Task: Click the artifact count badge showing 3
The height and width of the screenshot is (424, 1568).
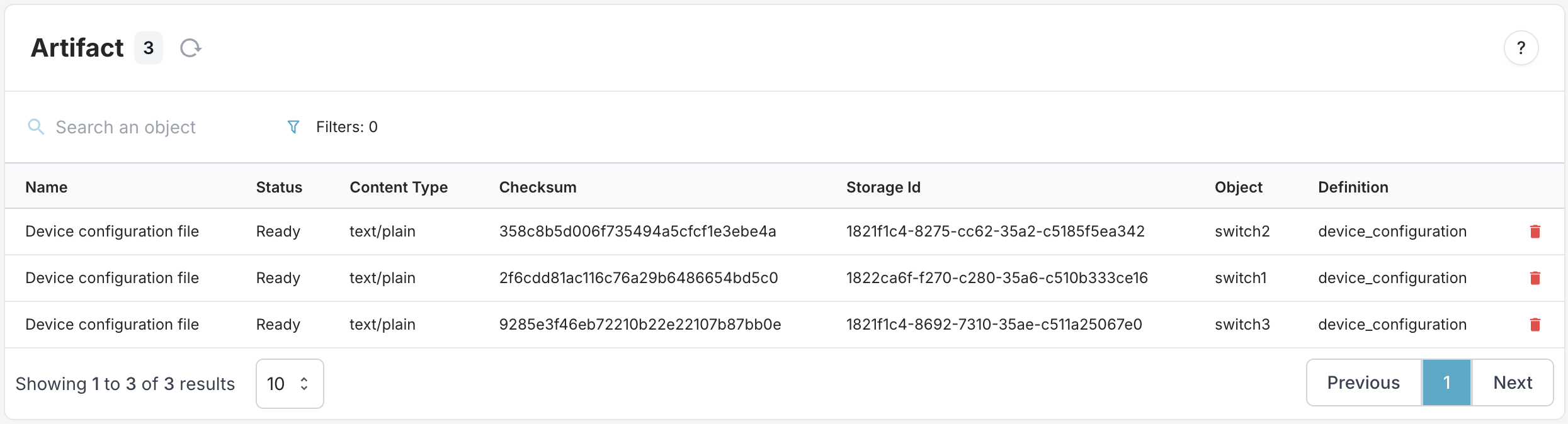Action: click(149, 48)
